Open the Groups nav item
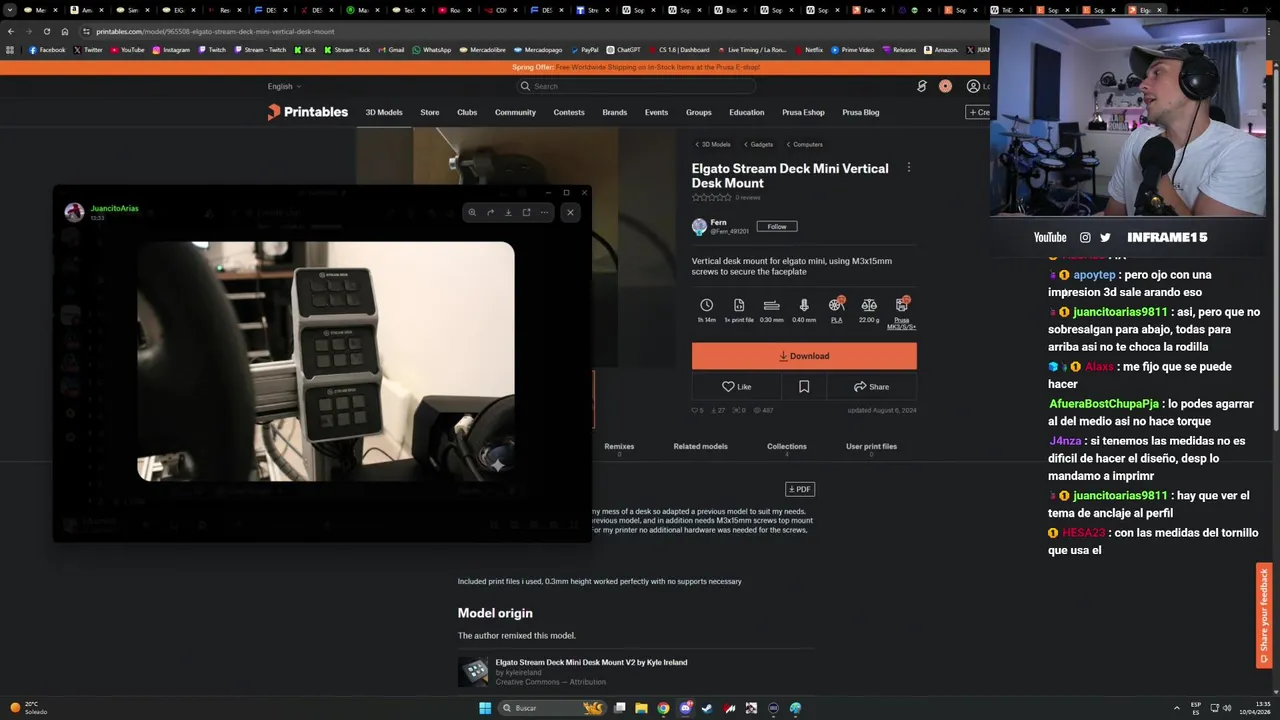Image resolution: width=1280 pixels, height=720 pixels. (x=699, y=112)
